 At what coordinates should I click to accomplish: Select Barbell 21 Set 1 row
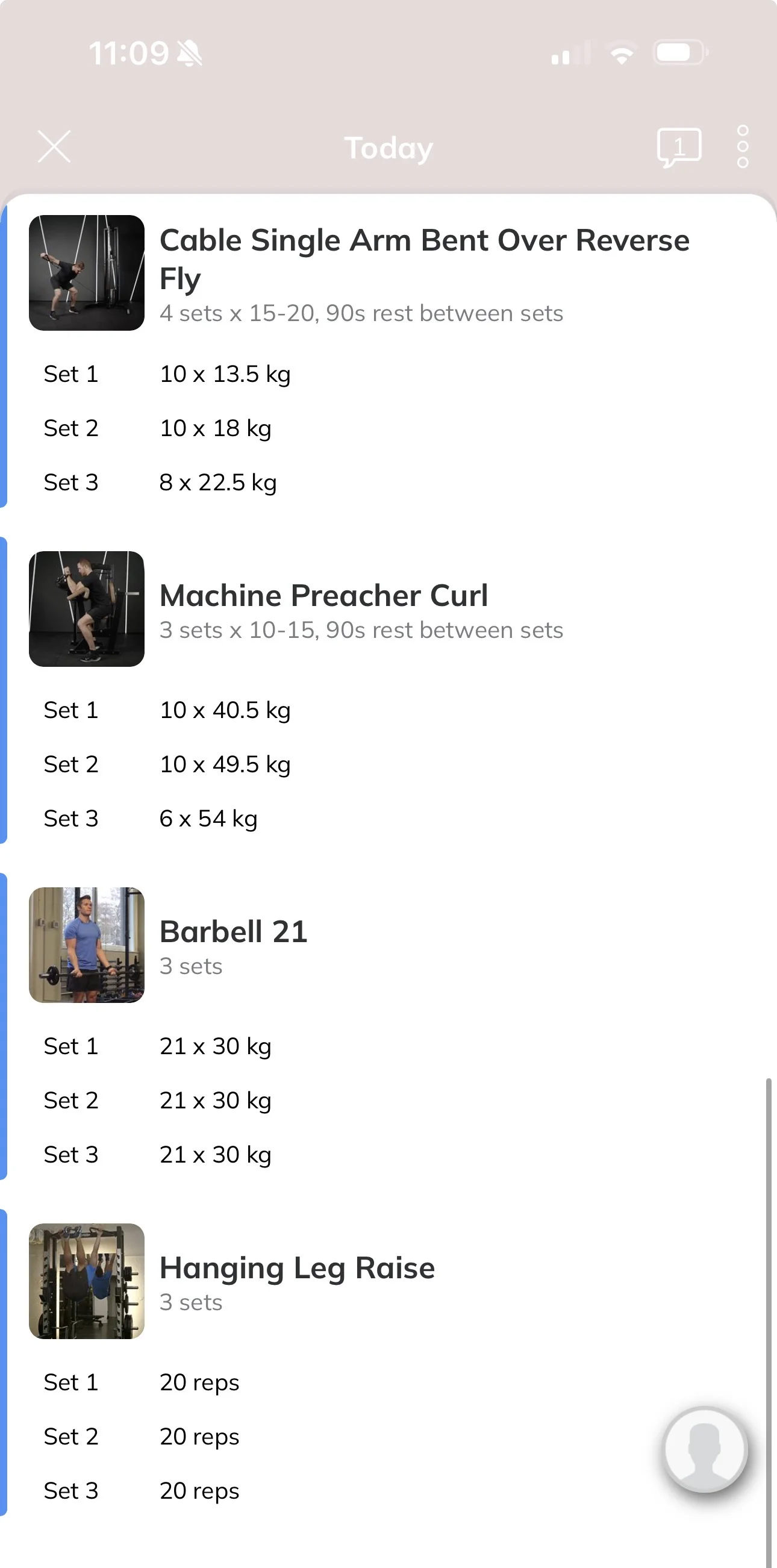click(388, 1046)
